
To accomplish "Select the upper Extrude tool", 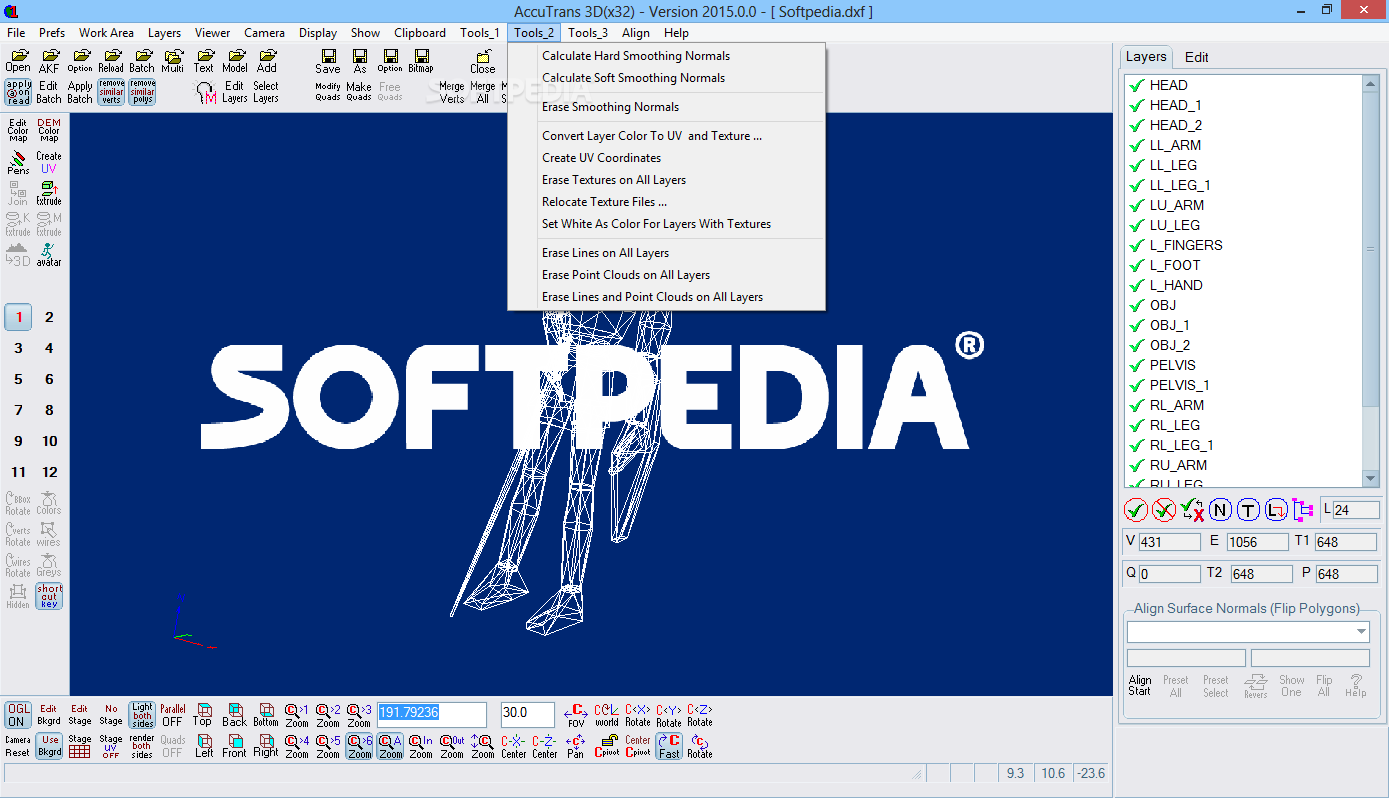I will coord(49,194).
